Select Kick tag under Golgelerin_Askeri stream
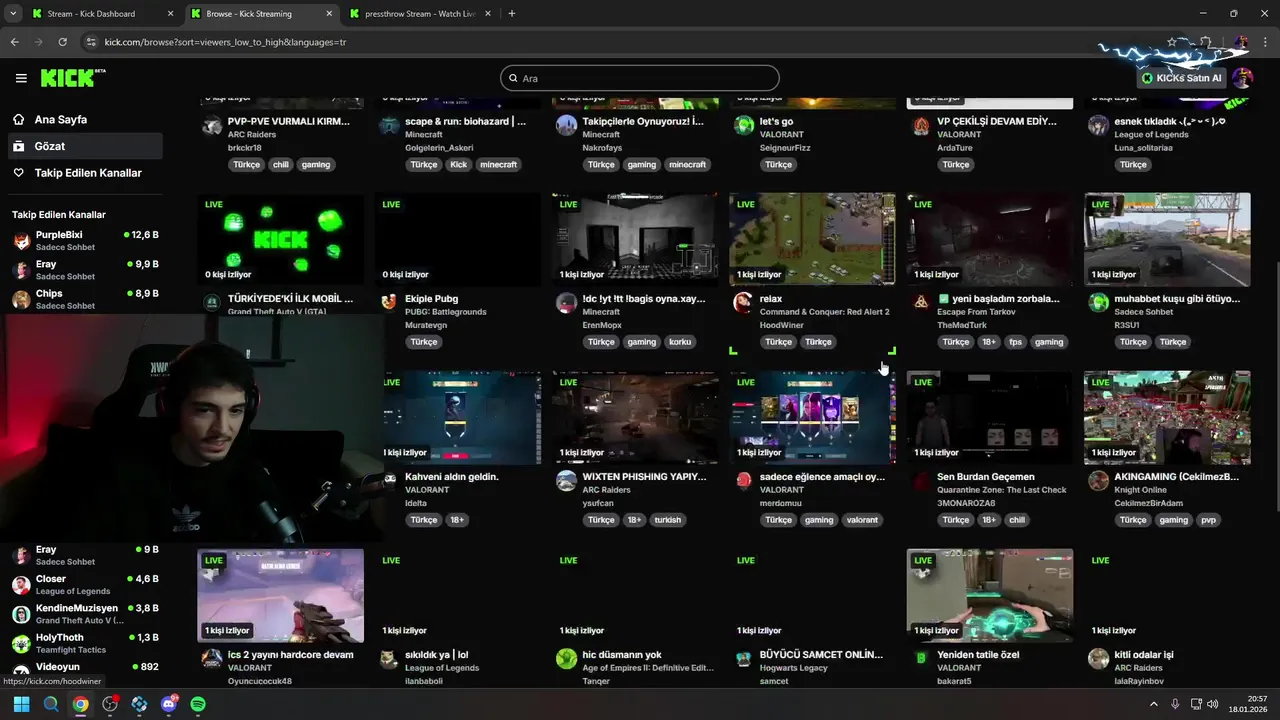1280x720 pixels. click(x=458, y=164)
